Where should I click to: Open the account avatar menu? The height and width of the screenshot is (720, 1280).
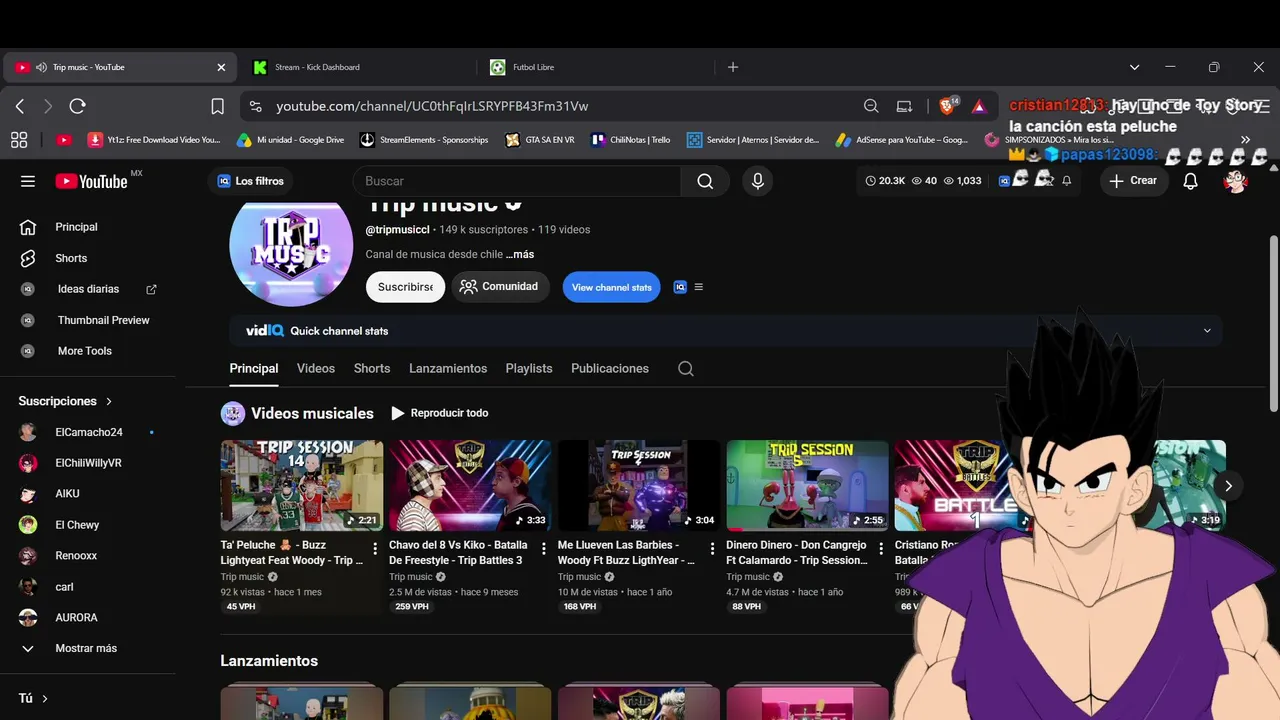[1236, 181]
